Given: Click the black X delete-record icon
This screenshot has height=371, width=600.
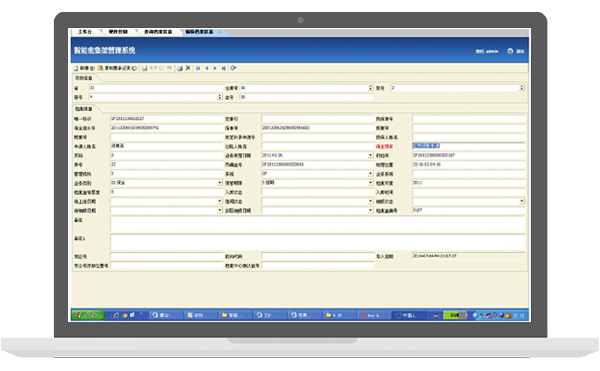Looking at the screenshot, I should (188, 68).
